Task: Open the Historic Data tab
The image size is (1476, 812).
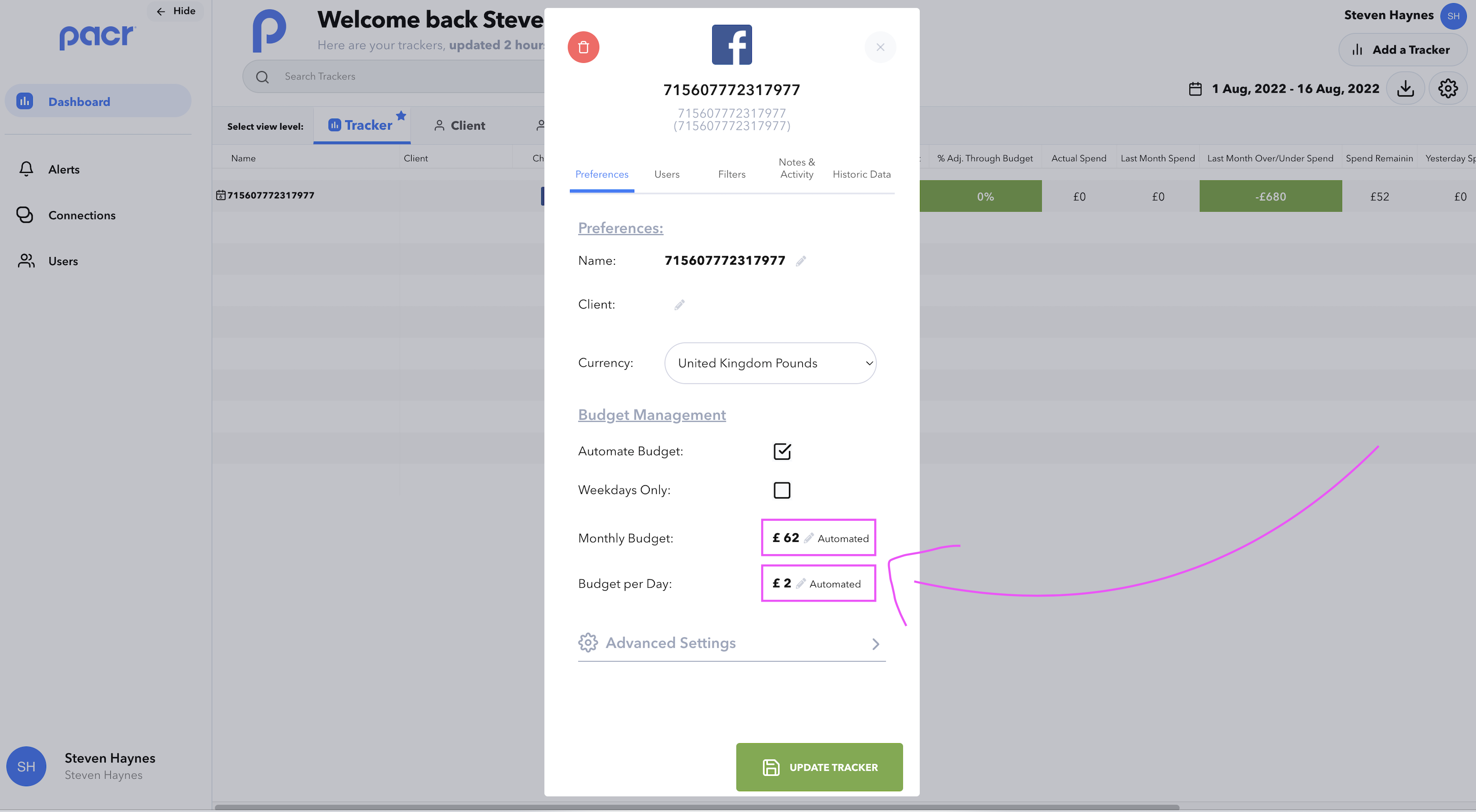Action: pos(861,174)
